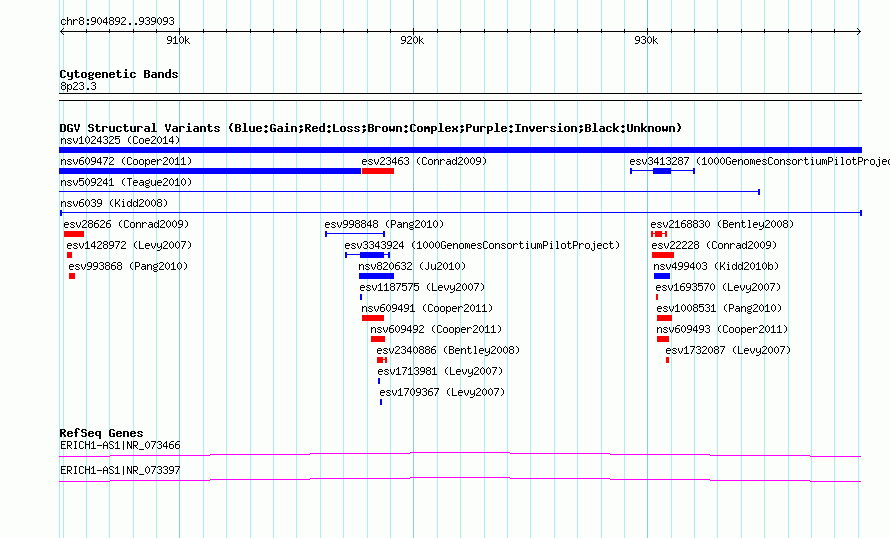This screenshot has width=890, height=538.
Task: Click the esv1187575 (Levy2007) label
Action: [422, 287]
